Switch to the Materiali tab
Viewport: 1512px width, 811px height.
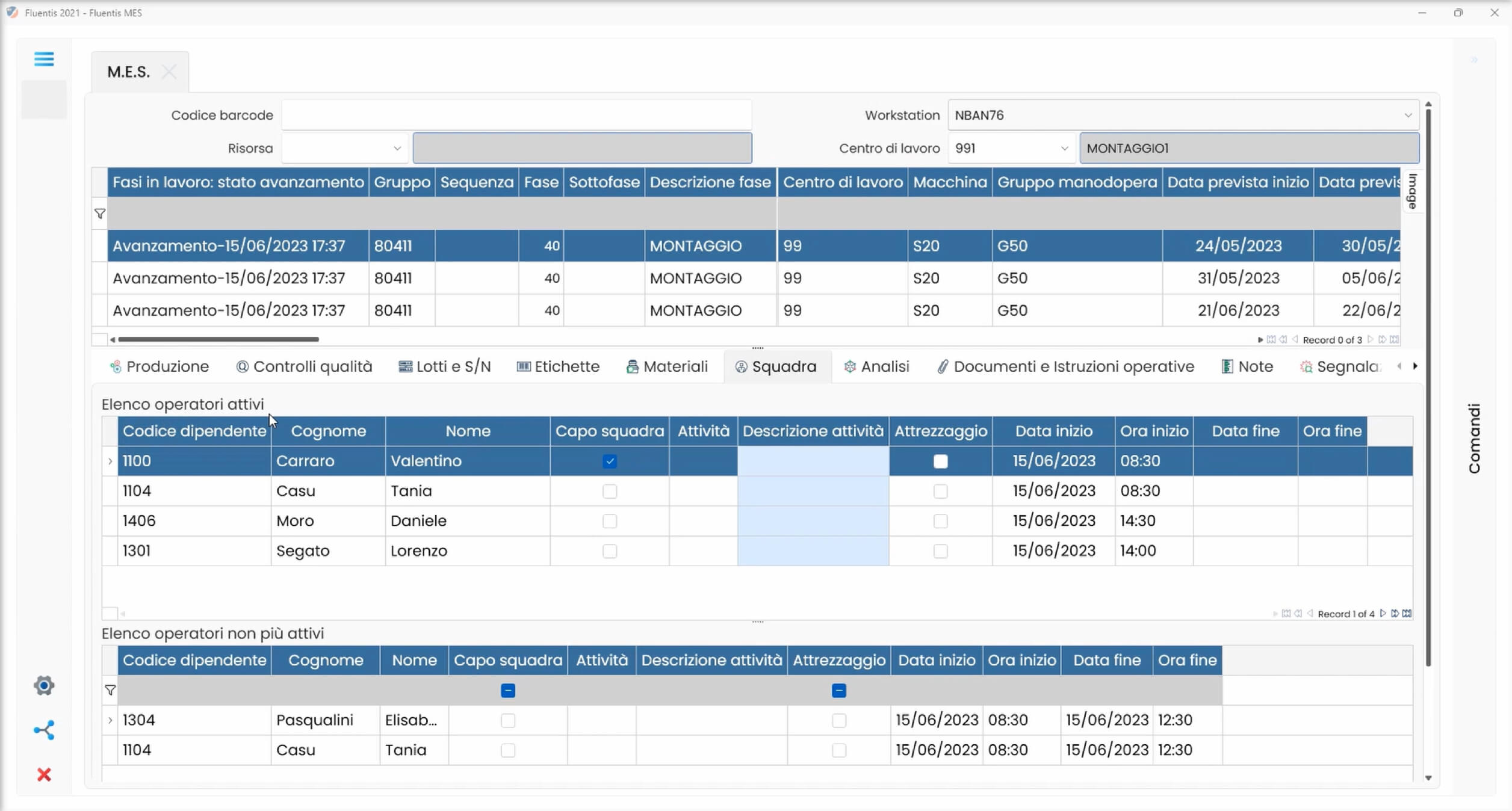coord(667,366)
